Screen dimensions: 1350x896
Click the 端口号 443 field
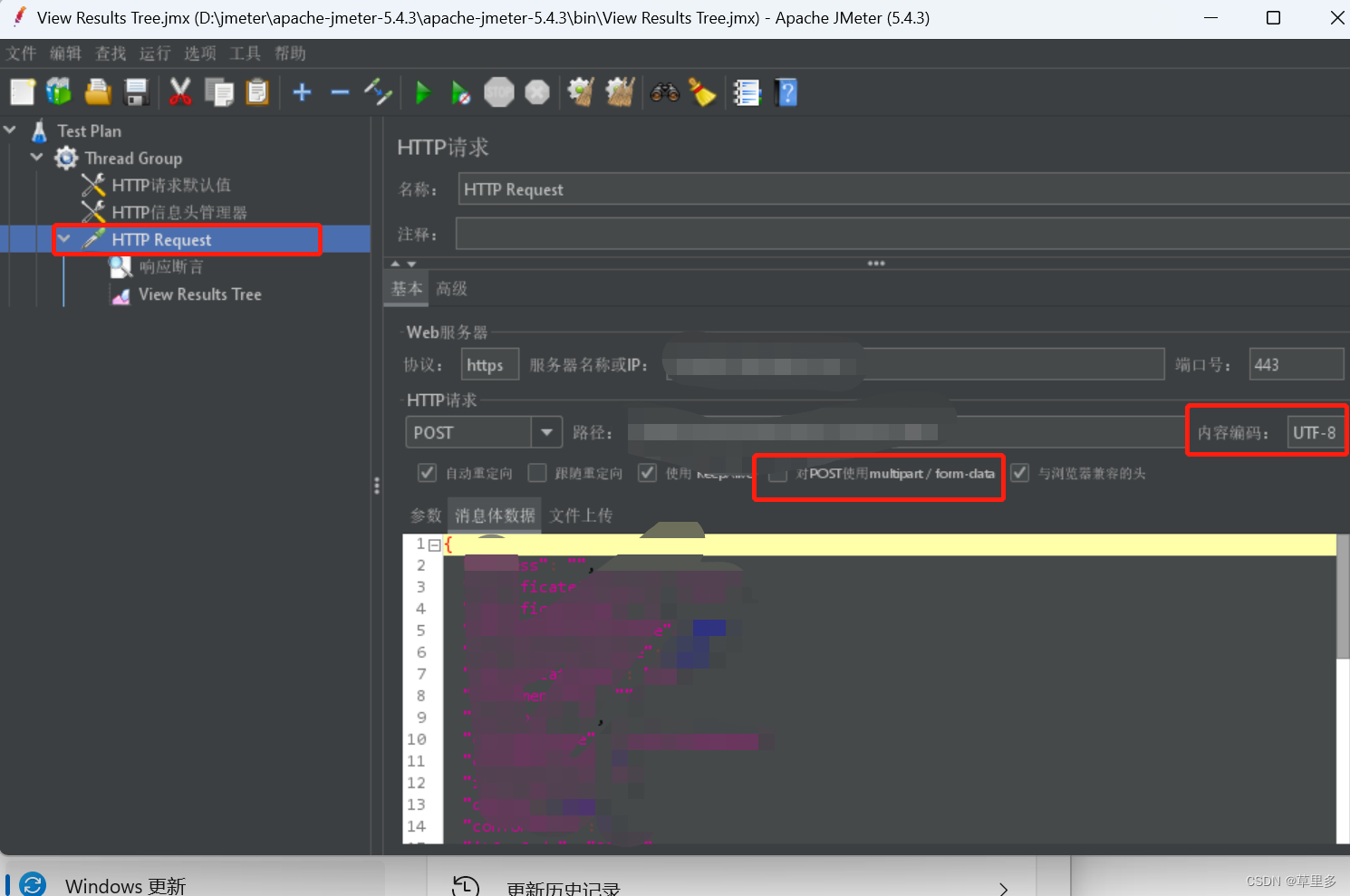1297,365
